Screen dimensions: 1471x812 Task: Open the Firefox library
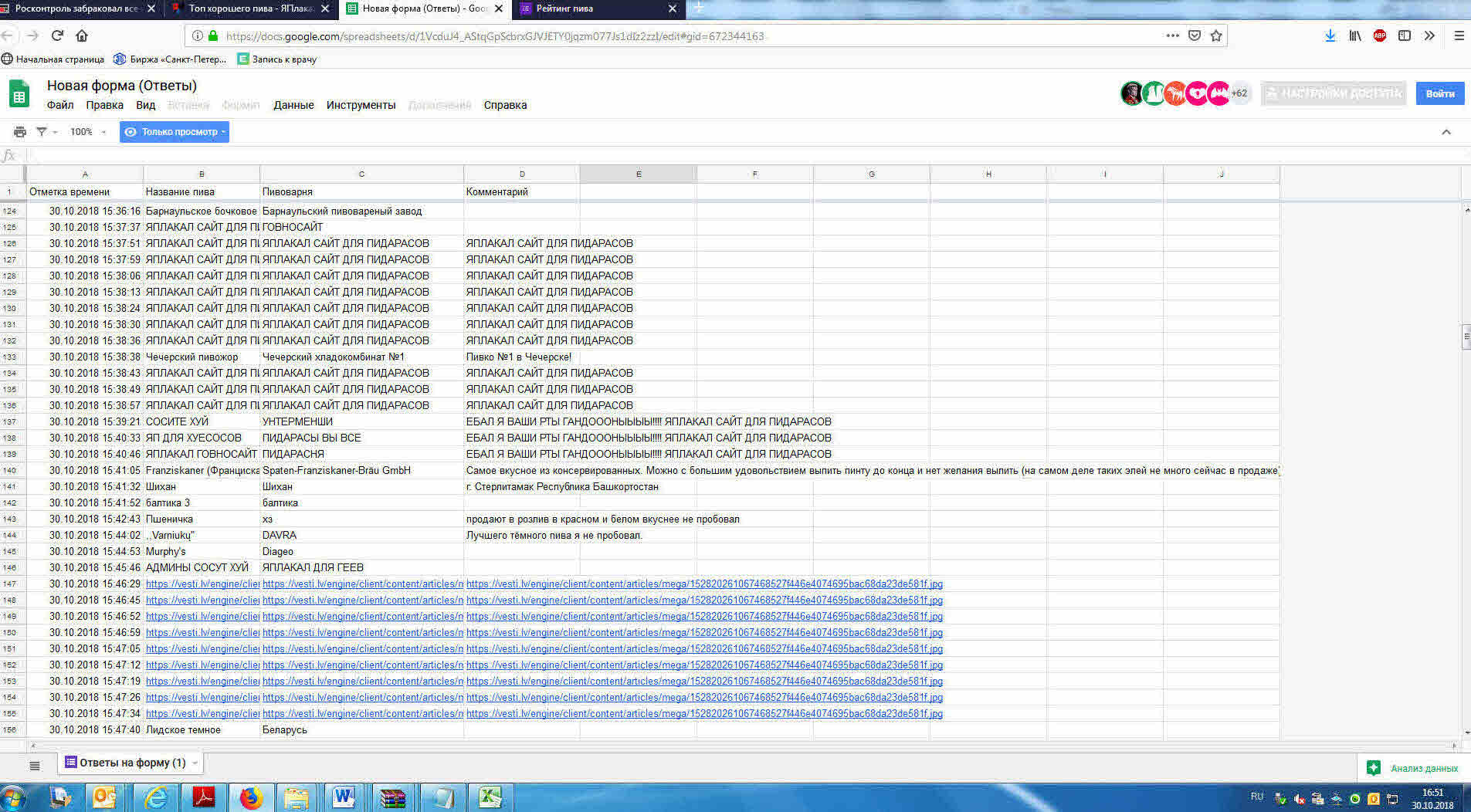coord(1355,36)
